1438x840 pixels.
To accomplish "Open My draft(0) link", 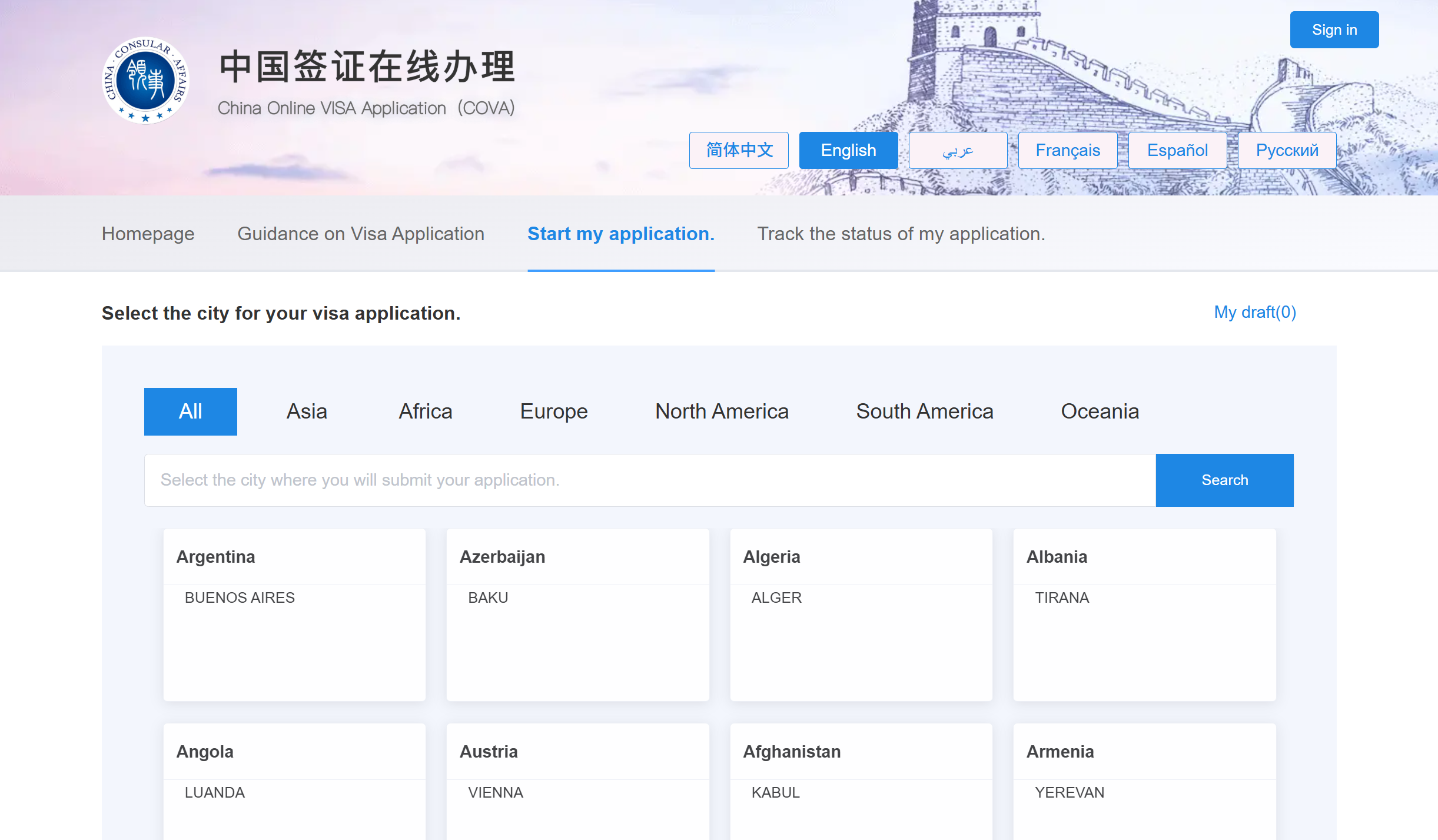I will tap(1255, 312).
